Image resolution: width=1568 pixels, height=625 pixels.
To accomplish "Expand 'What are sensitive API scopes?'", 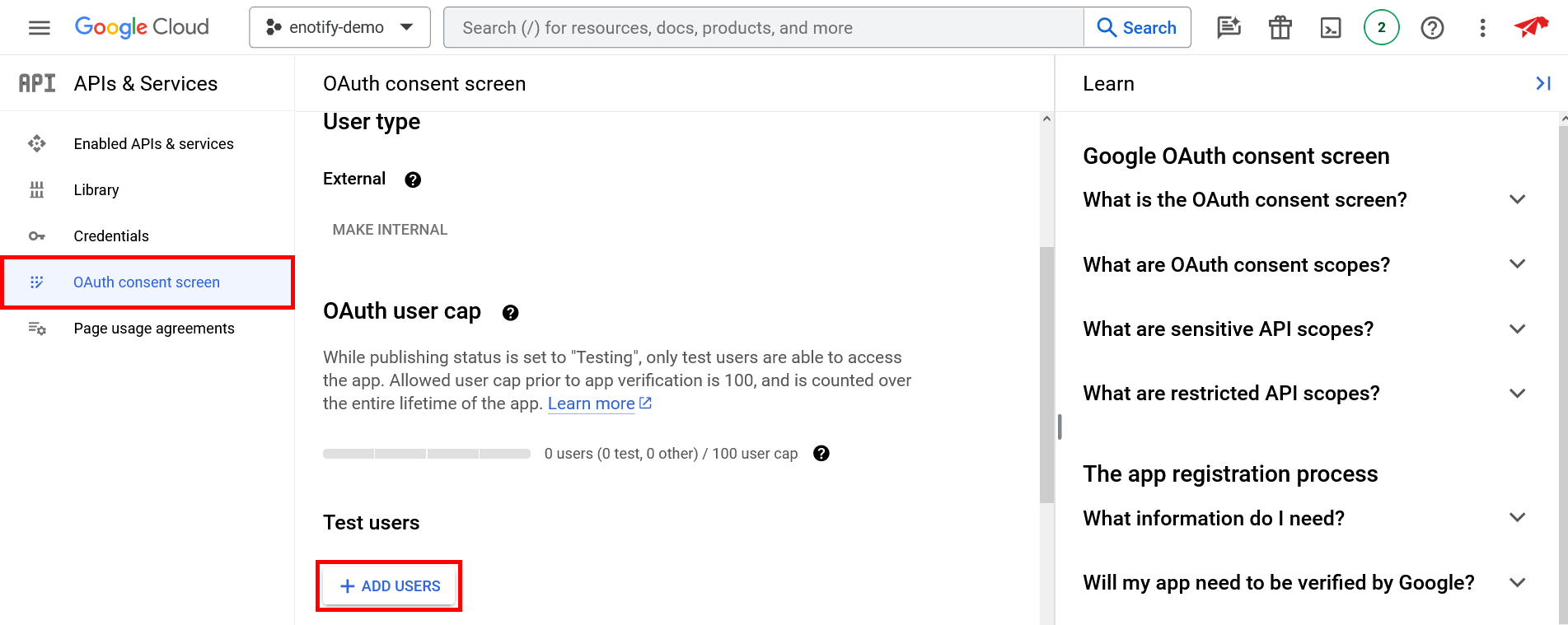I will coord(1517,329).
